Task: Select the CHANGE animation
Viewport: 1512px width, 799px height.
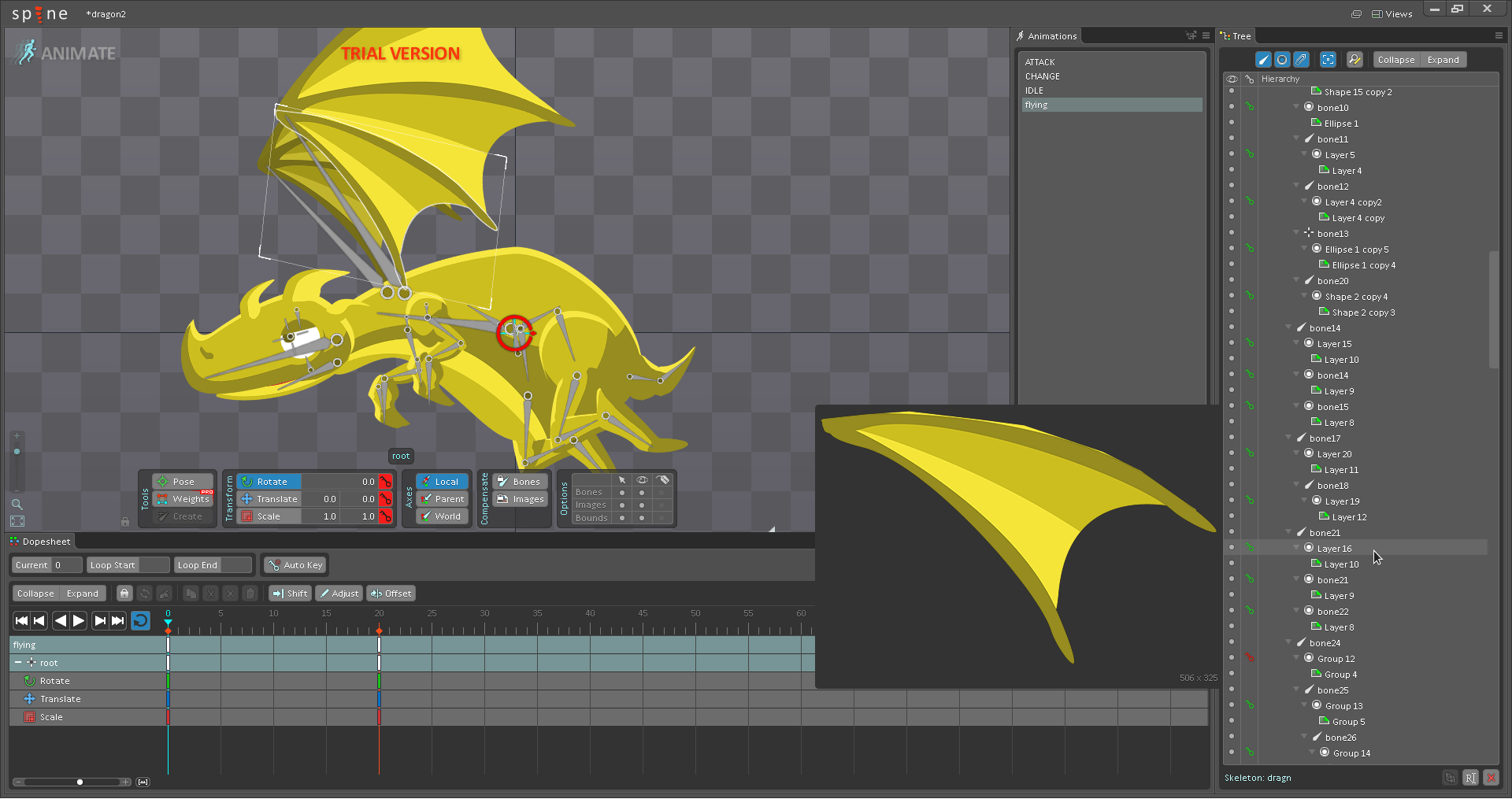Action: point(1112,76)
